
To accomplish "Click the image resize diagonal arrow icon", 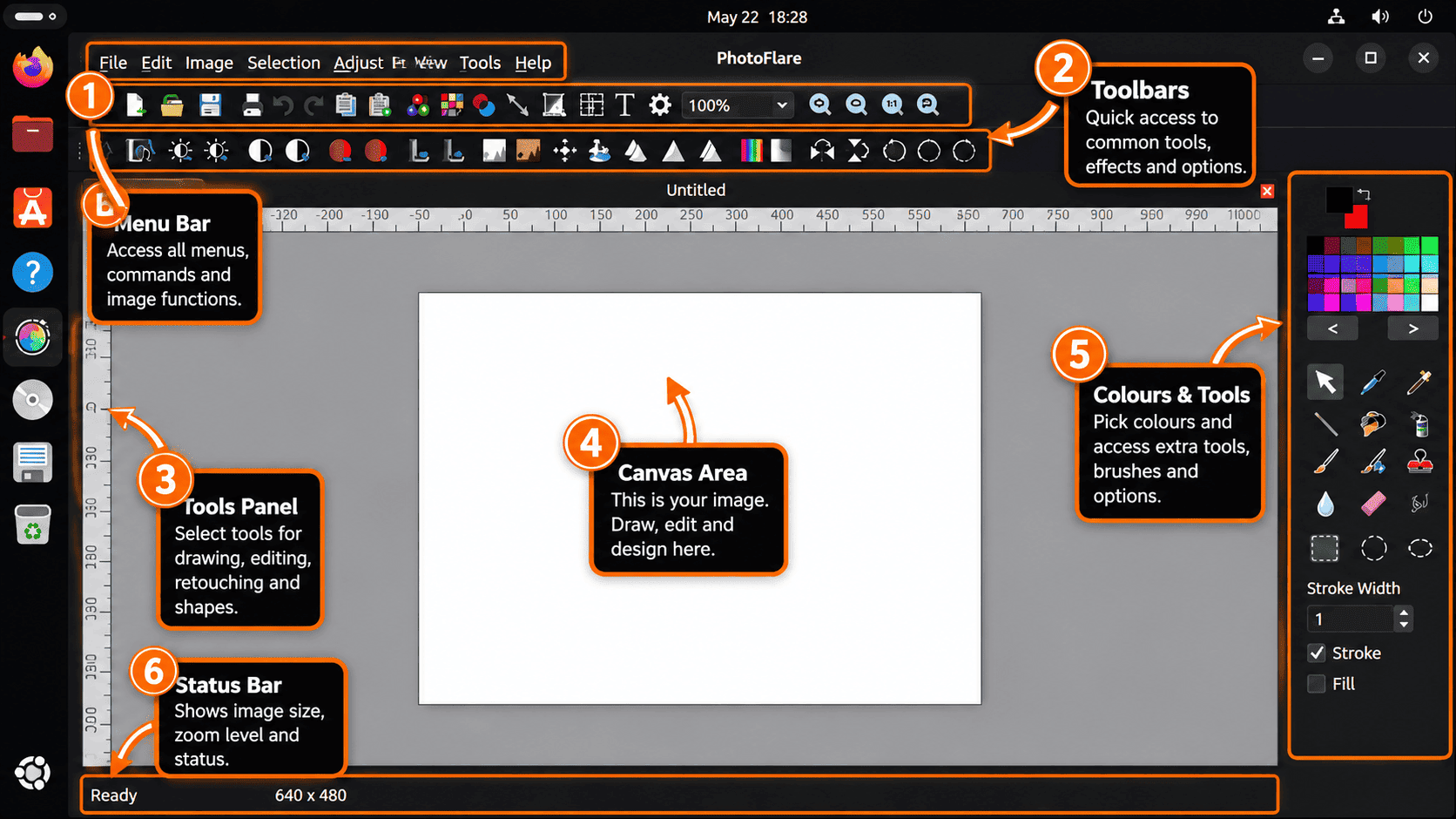I will point(517,105).
